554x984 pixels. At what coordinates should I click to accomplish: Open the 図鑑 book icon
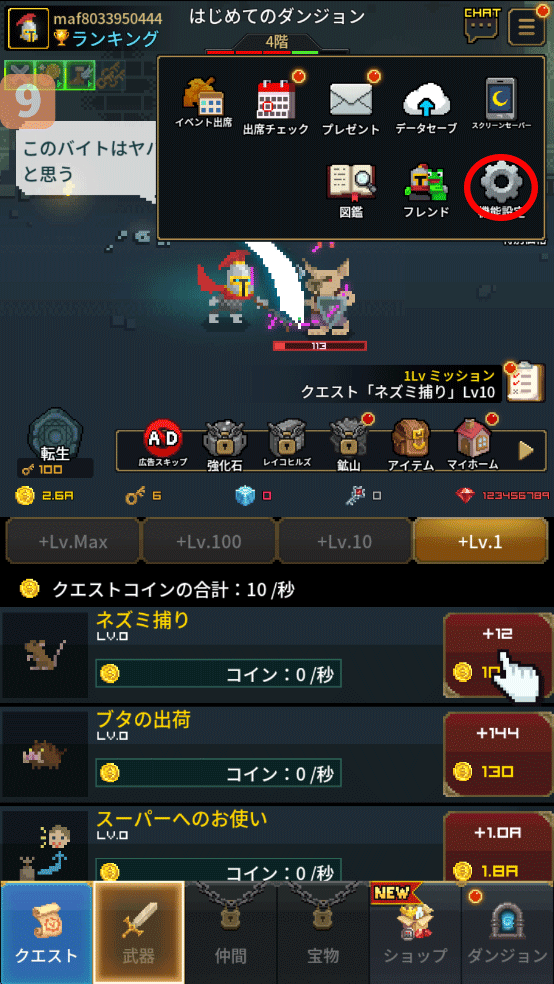click(x=351, y=191)
